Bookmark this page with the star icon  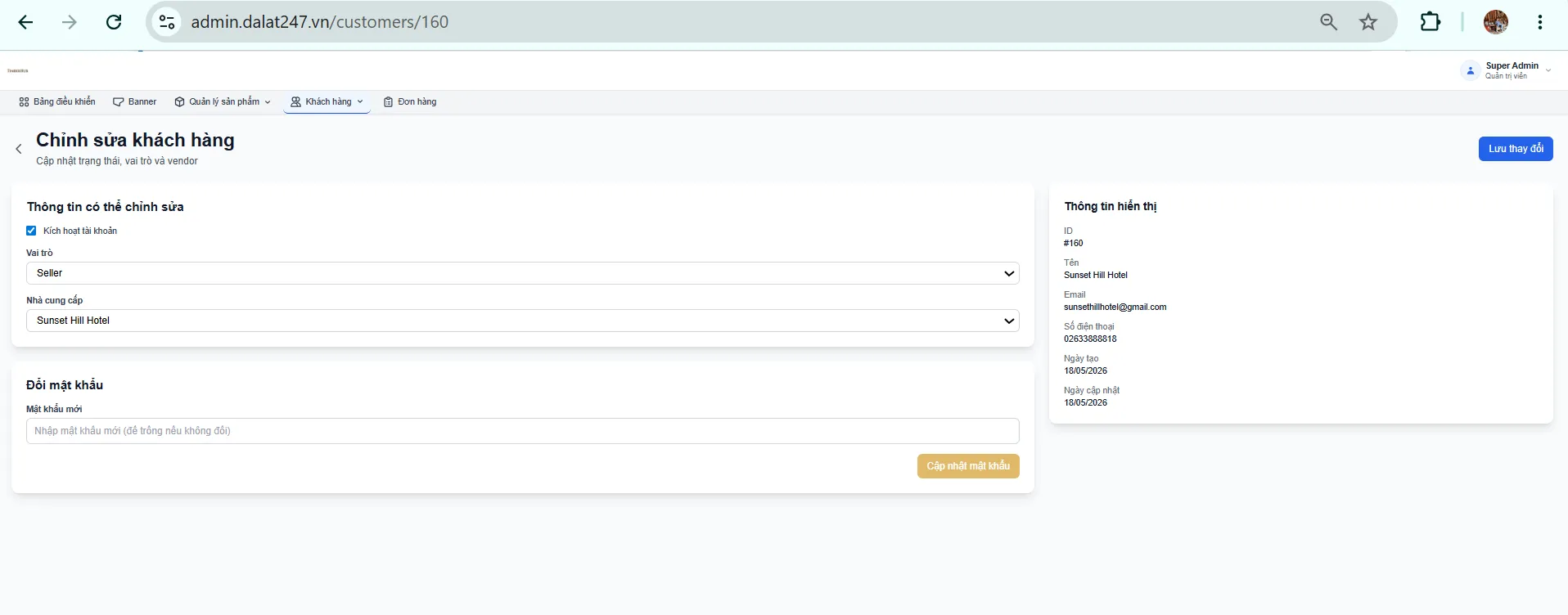pos(1368,22)
